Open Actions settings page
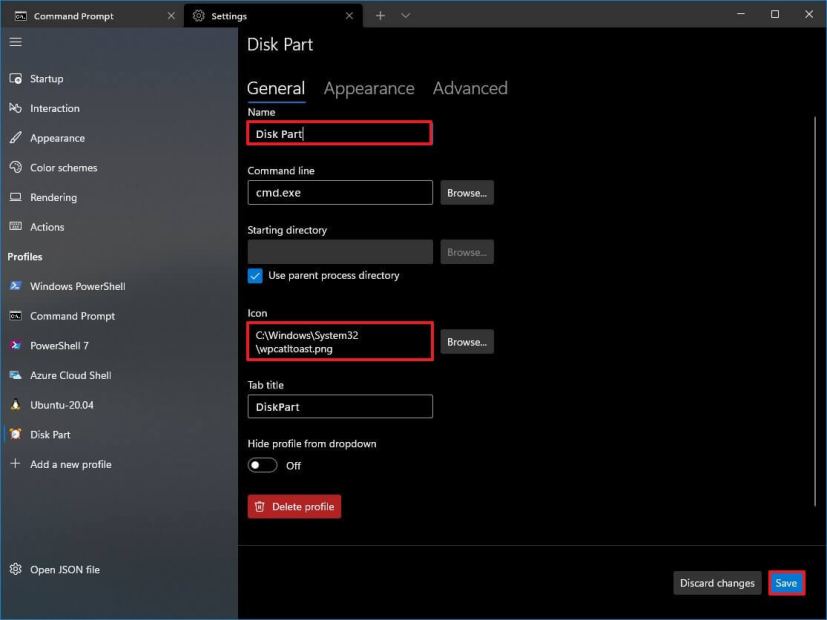 (47, 227)
